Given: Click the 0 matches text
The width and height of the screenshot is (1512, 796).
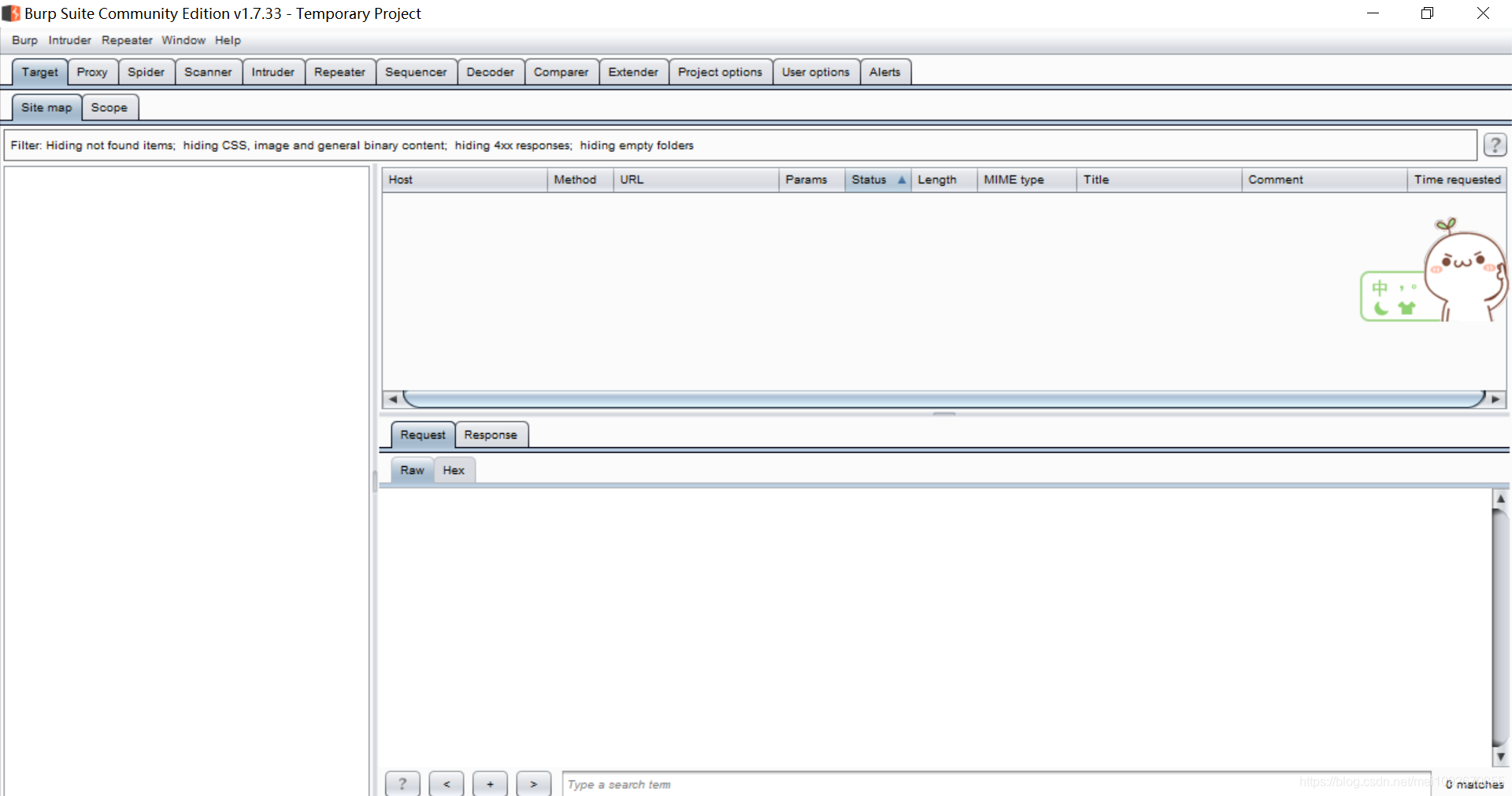Looking at the screenshot, I should coord(1474,784).
